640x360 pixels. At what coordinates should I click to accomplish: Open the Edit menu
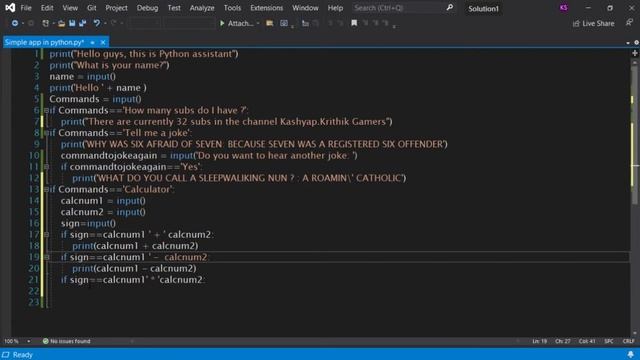tap(47, 8)
